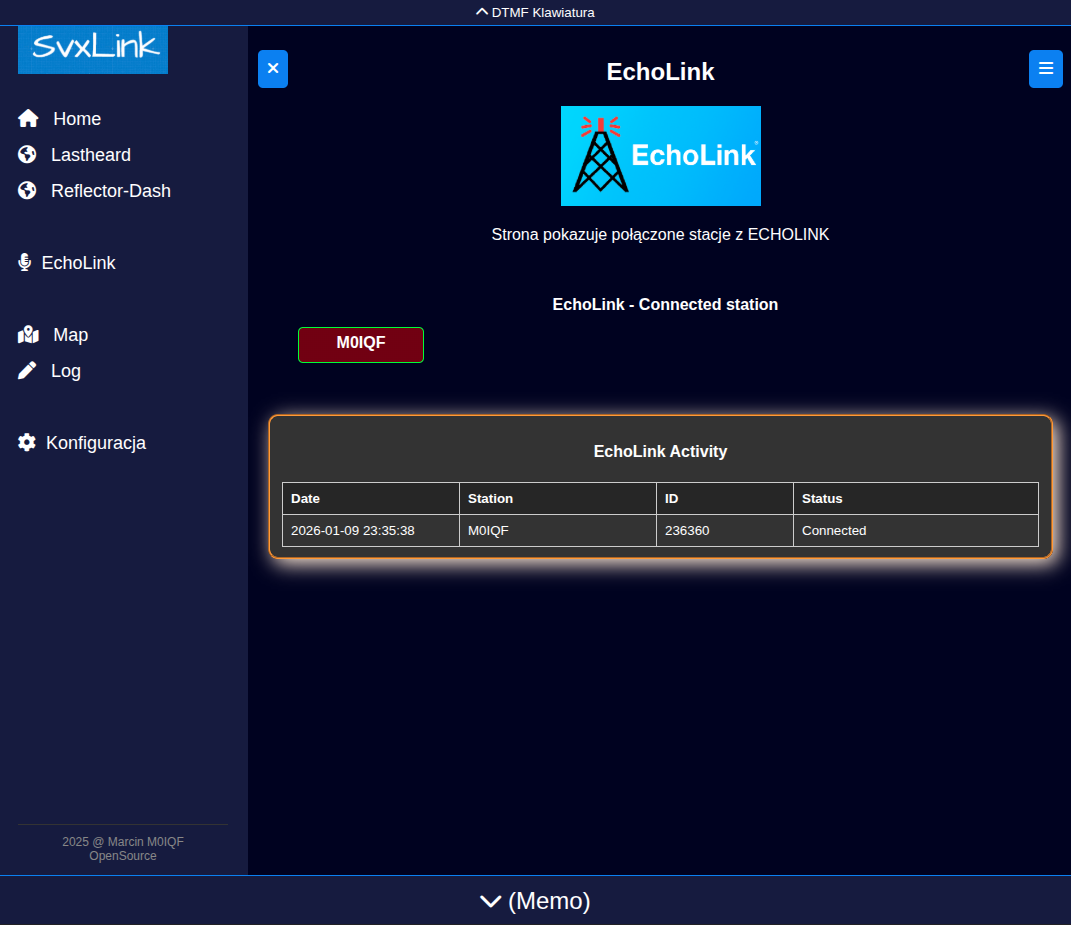
Task: Open the Lastheard menu item
Action: pyautogui.click(x=90, y=155)
